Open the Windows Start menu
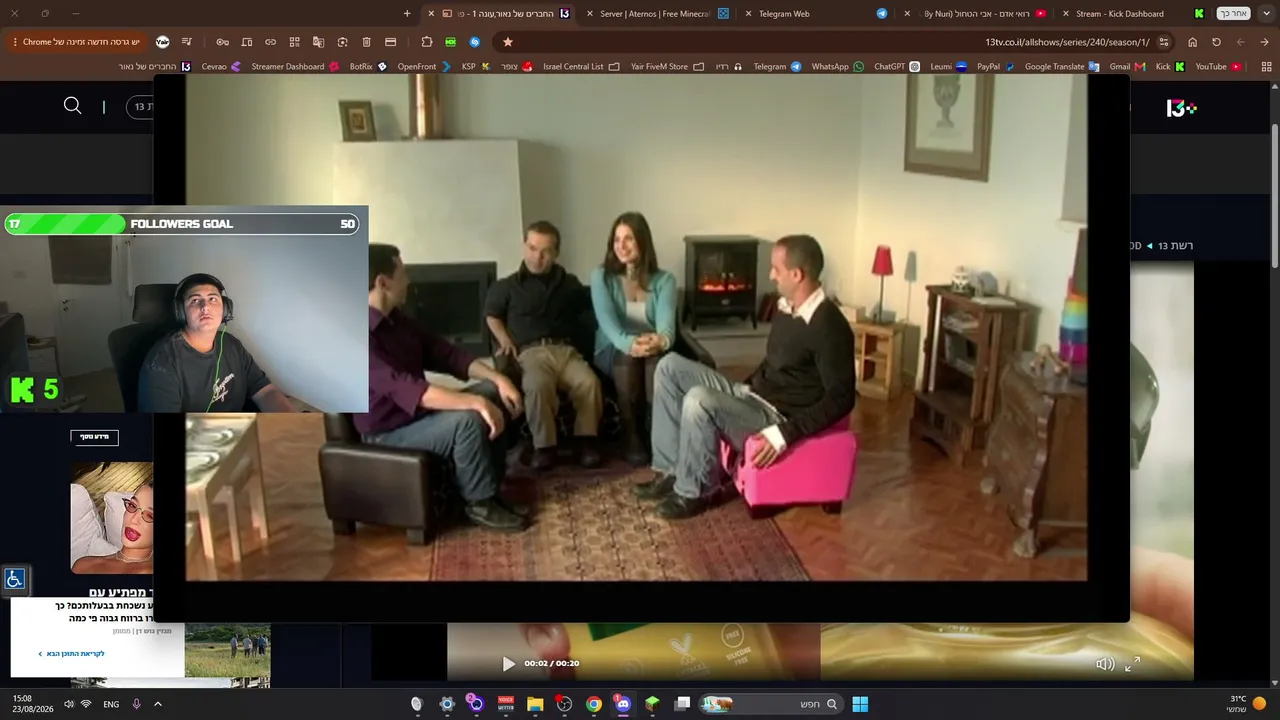1280x720 pixels. click(x=860, y=704)
